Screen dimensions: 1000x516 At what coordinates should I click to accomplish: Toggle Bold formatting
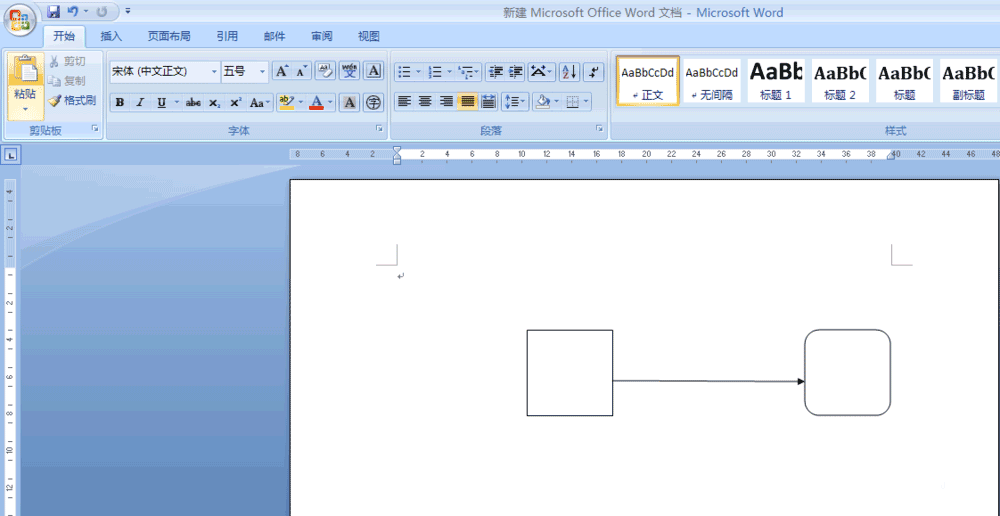click(120, 103)
